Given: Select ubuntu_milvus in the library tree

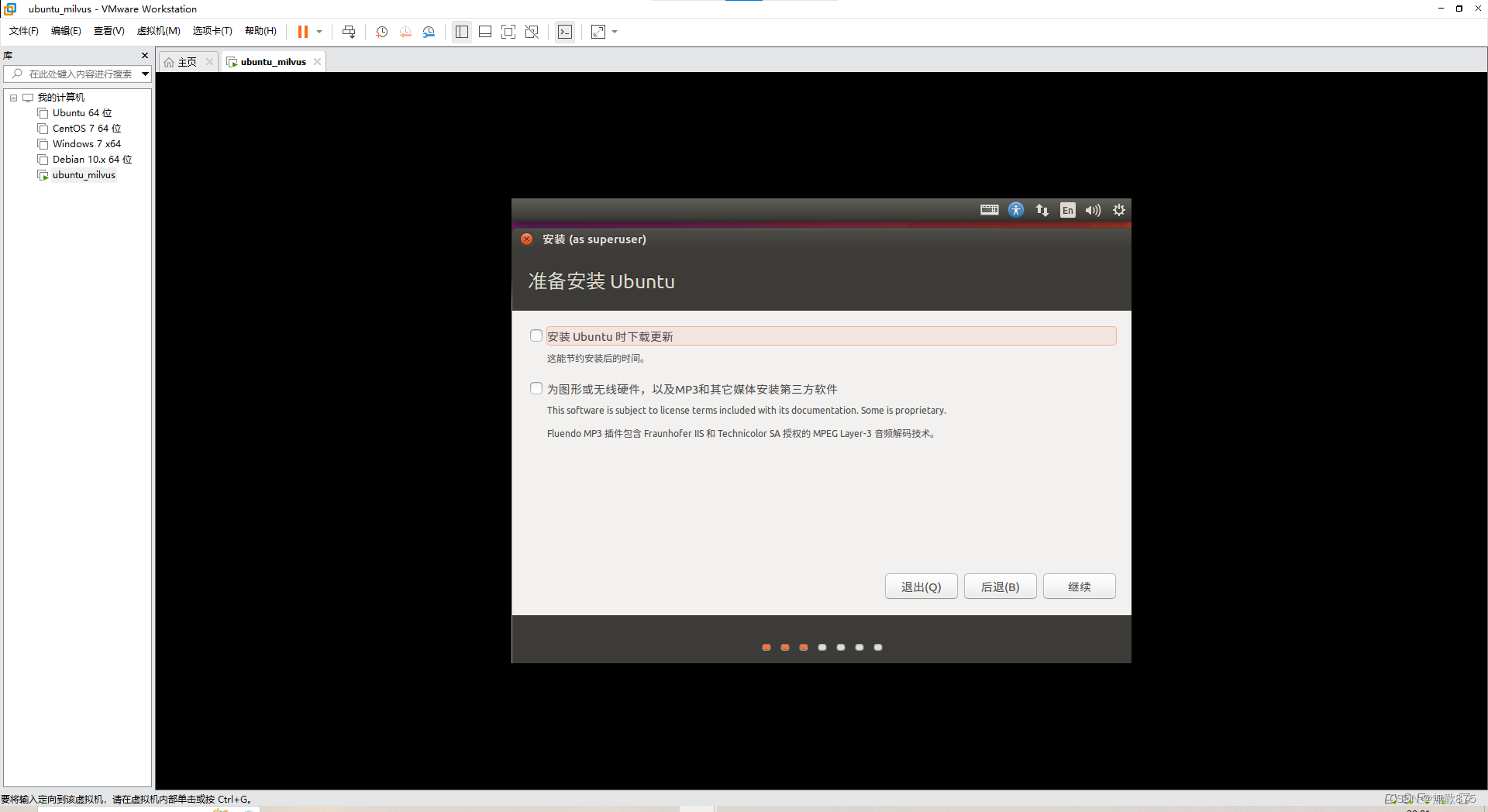Looking at the screenshot, I should pyautogui.click(x=84, y=175).
